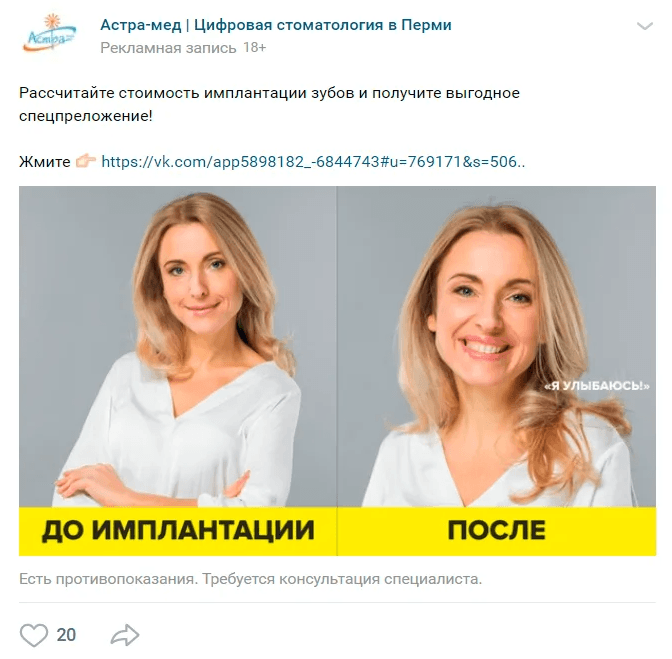
Task: Click the word Жмите before the link
Action: click(x=45, y=162)
